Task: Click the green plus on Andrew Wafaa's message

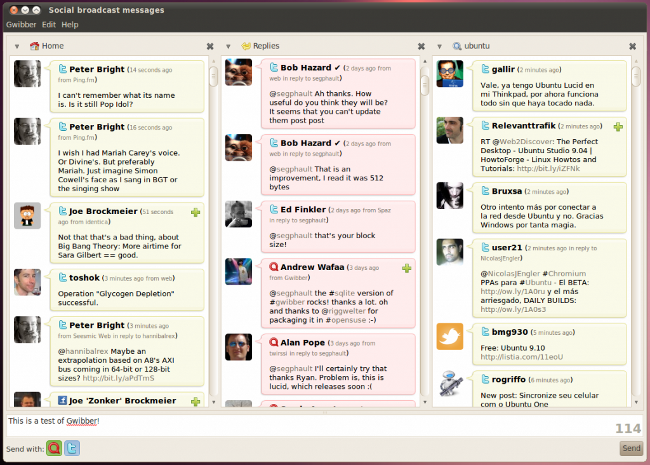Action: point(406,268)
